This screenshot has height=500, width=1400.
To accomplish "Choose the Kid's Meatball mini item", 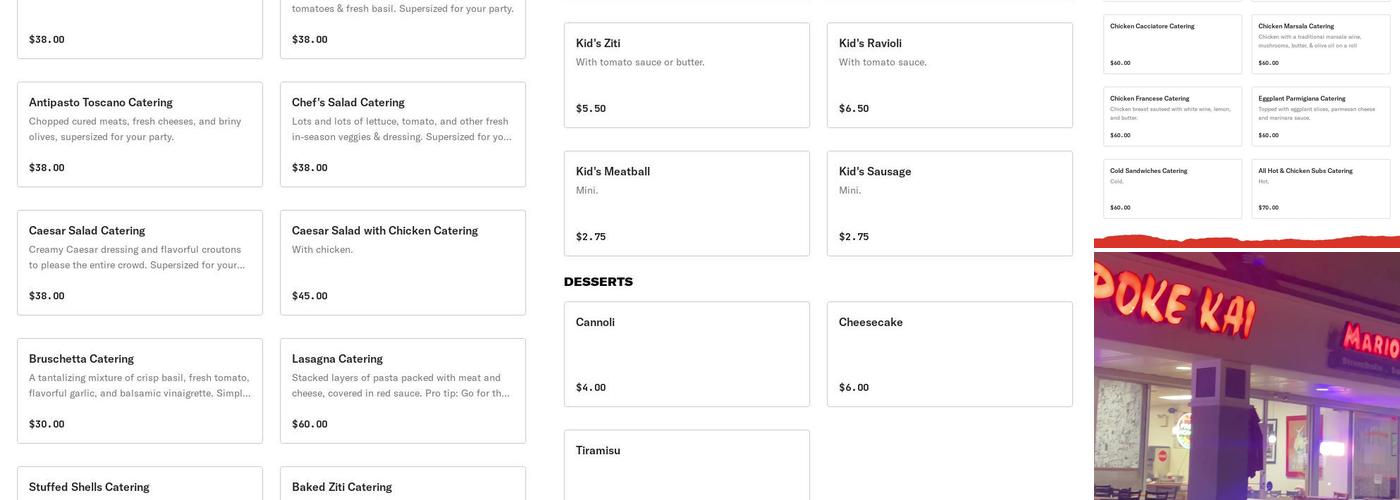I will [686, 203].
